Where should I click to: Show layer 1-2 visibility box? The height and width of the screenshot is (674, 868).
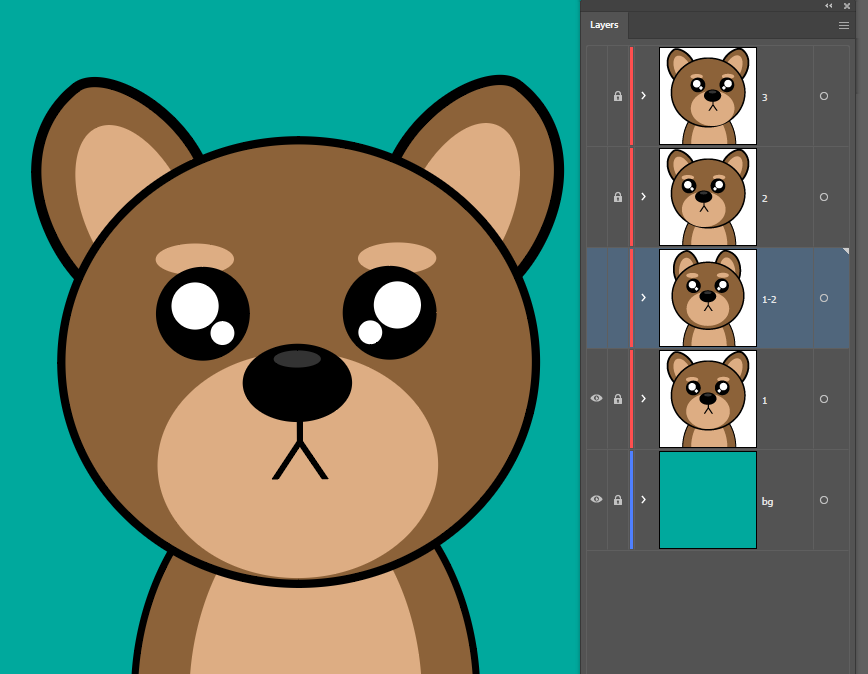pyautogui.click(x=597, y=298)
